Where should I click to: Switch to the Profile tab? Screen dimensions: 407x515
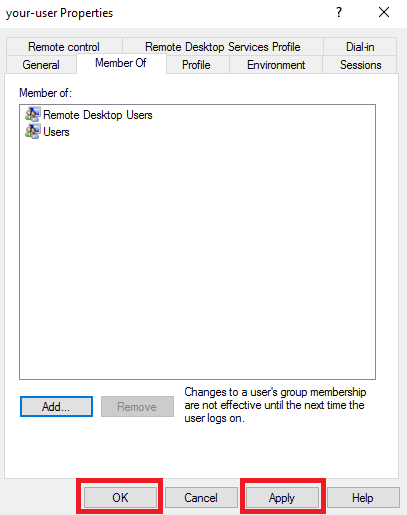point(196,65)
